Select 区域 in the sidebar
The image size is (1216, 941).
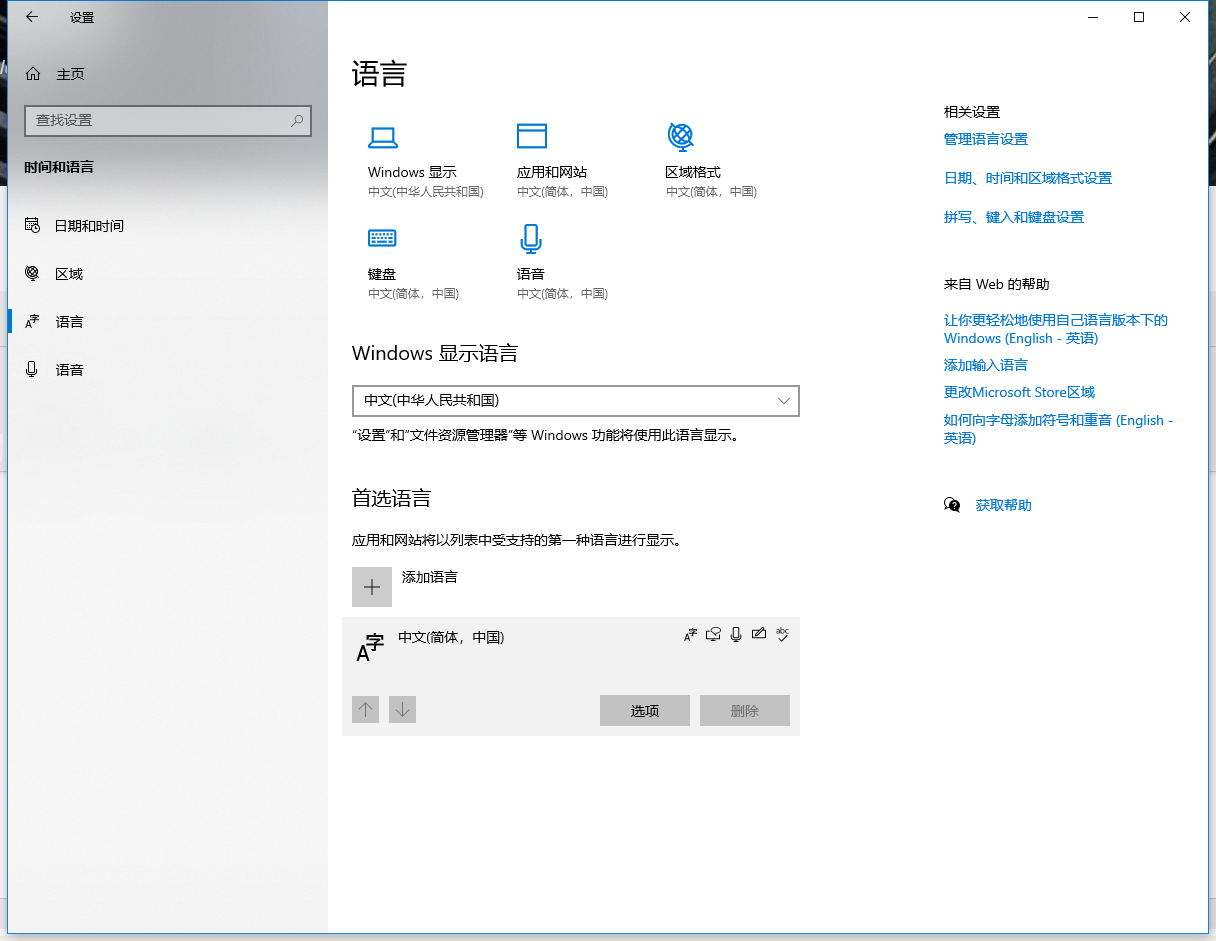(69, 274)
